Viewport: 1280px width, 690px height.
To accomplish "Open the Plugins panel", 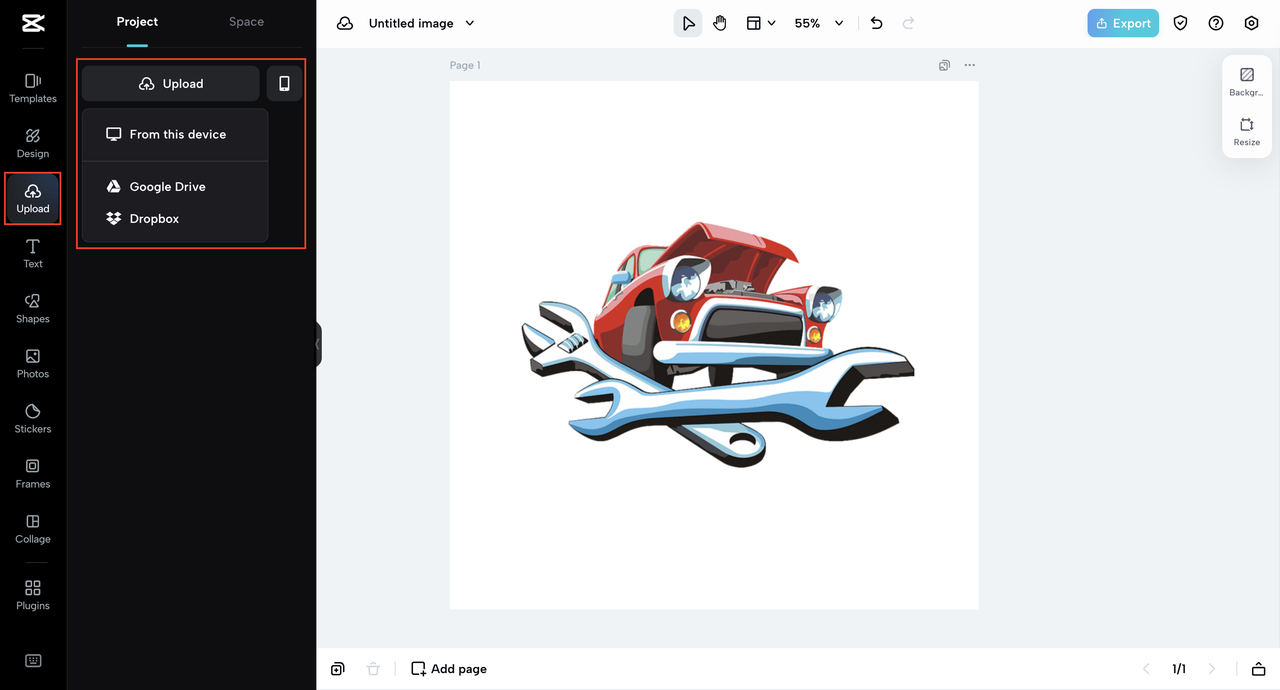I will coord(33,595).
